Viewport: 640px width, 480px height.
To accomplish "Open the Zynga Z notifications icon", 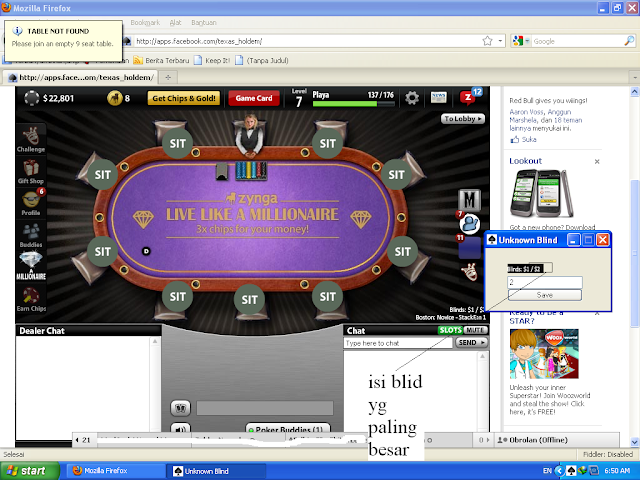I will coord(467,98).
